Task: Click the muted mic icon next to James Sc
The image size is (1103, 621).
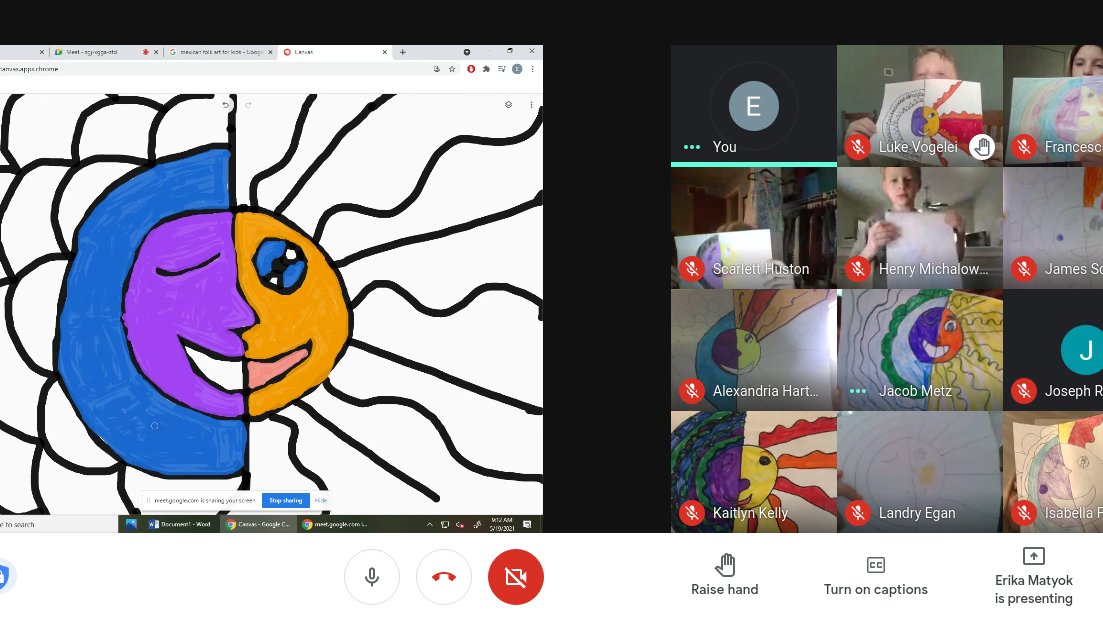Action: pyautogui.click(x=1024, y=269)
